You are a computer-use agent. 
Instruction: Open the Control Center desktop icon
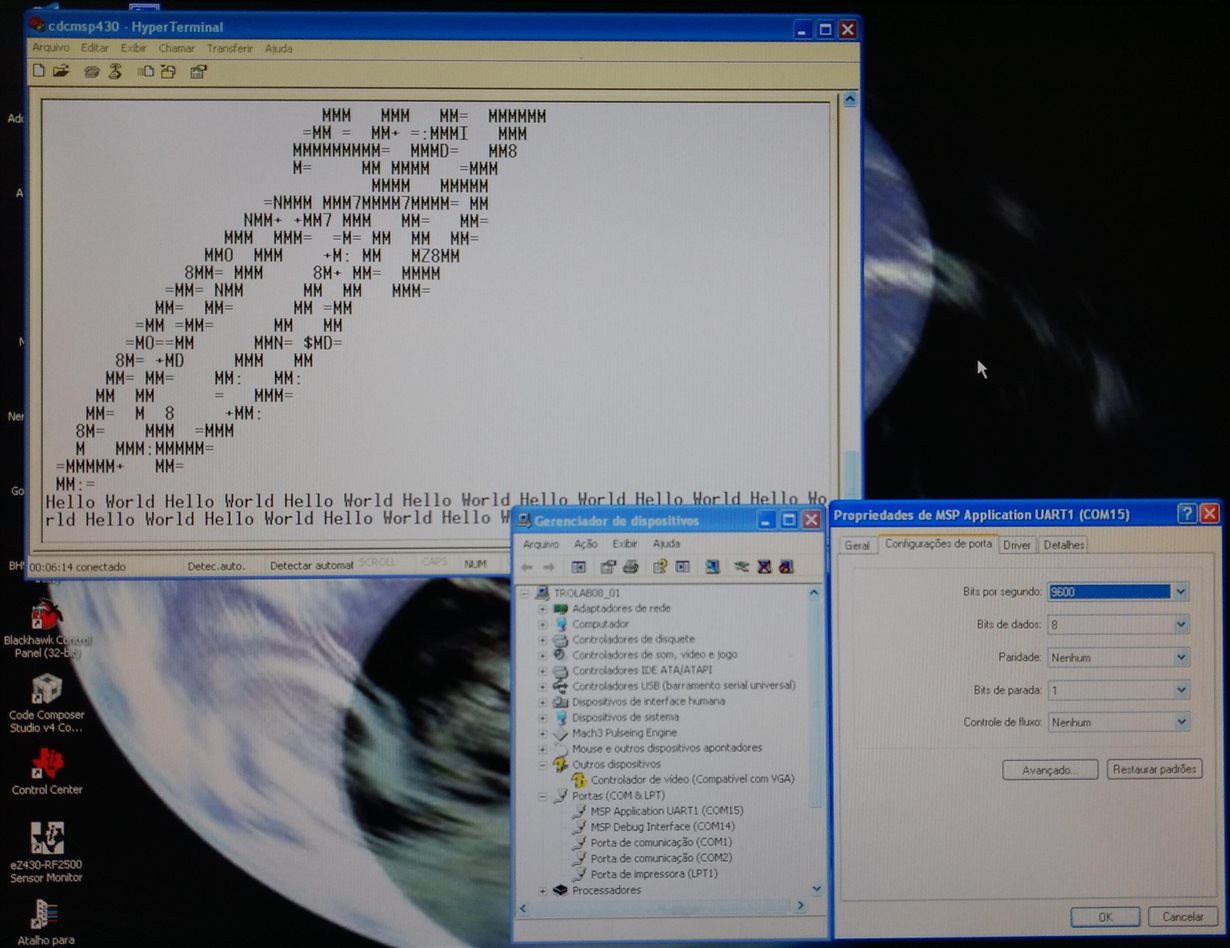click(46, 771)
